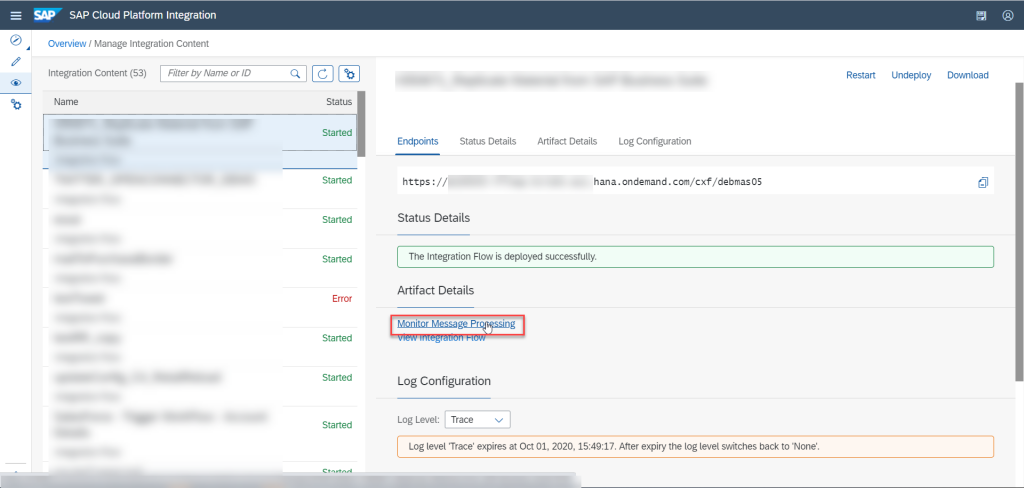
Task: Switch to the Endpoints tab
Action: pyautogui.click(x=417, y=141)
